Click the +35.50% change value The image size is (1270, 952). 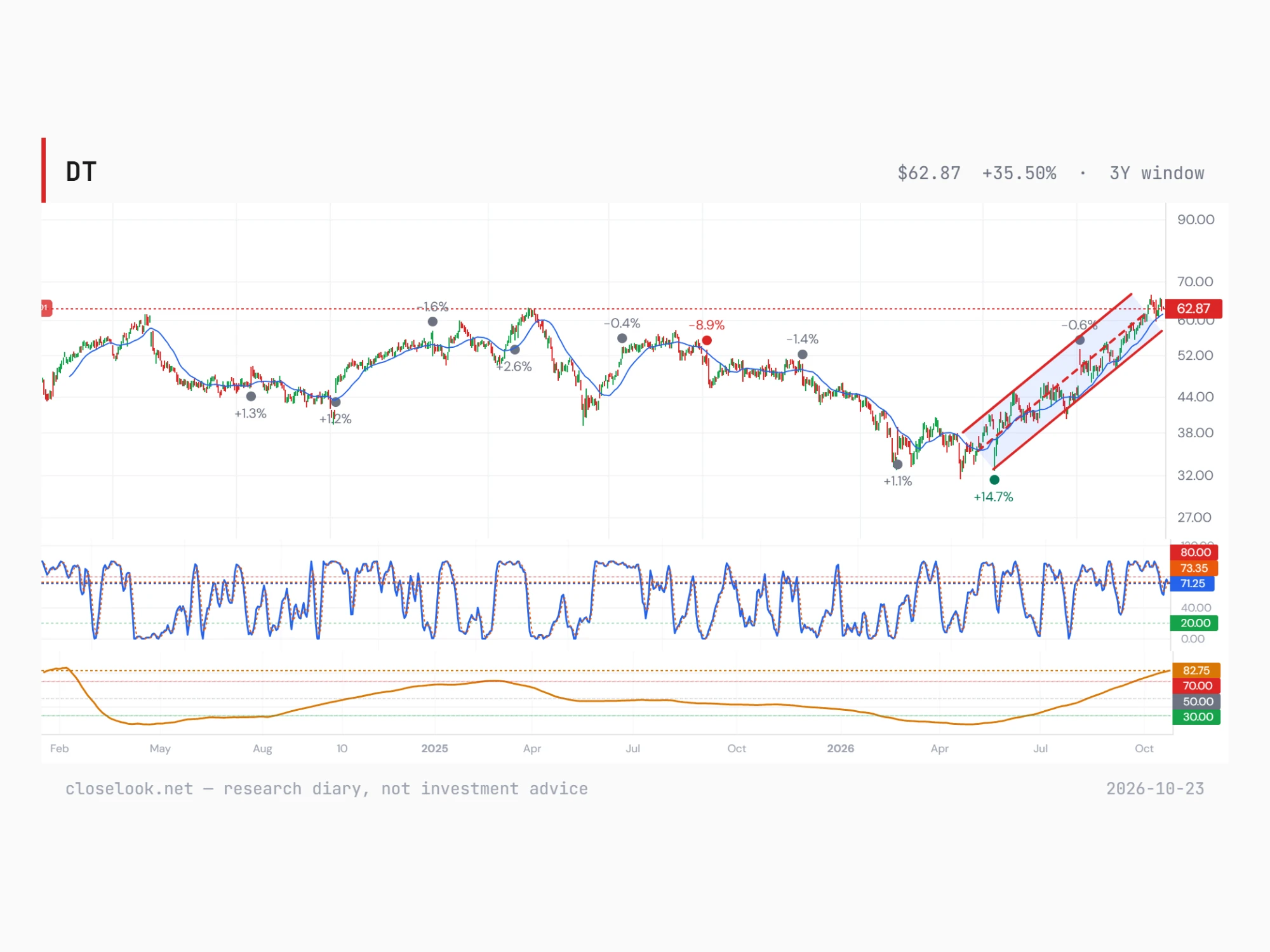pyautogui.click(x=1019, y=173)
